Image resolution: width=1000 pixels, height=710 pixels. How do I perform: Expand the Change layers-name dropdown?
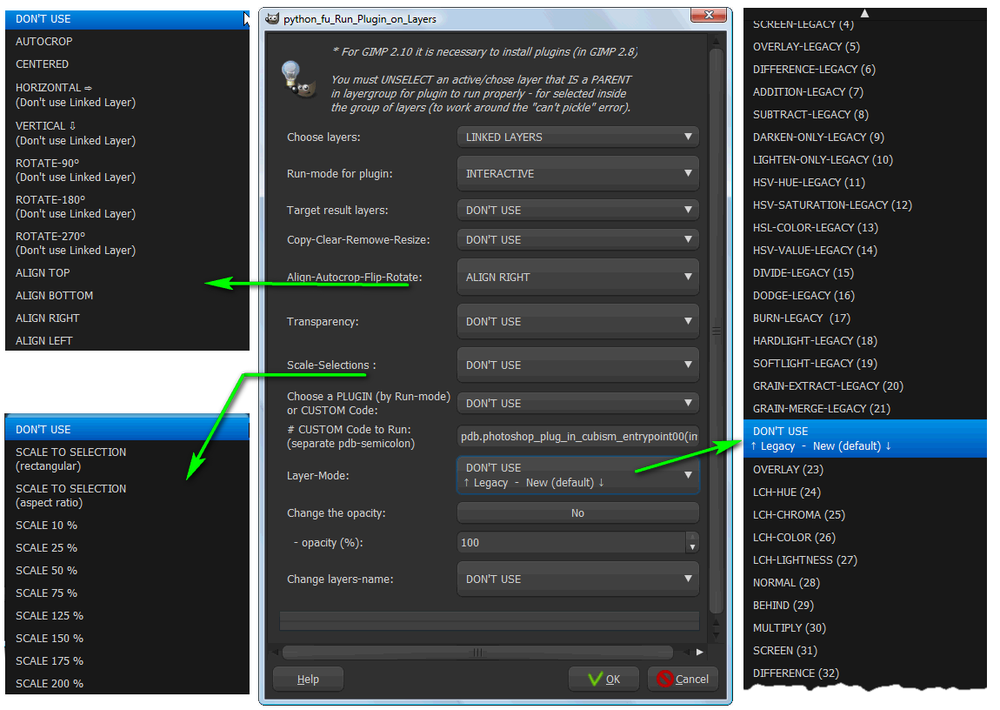click(578, 579)
